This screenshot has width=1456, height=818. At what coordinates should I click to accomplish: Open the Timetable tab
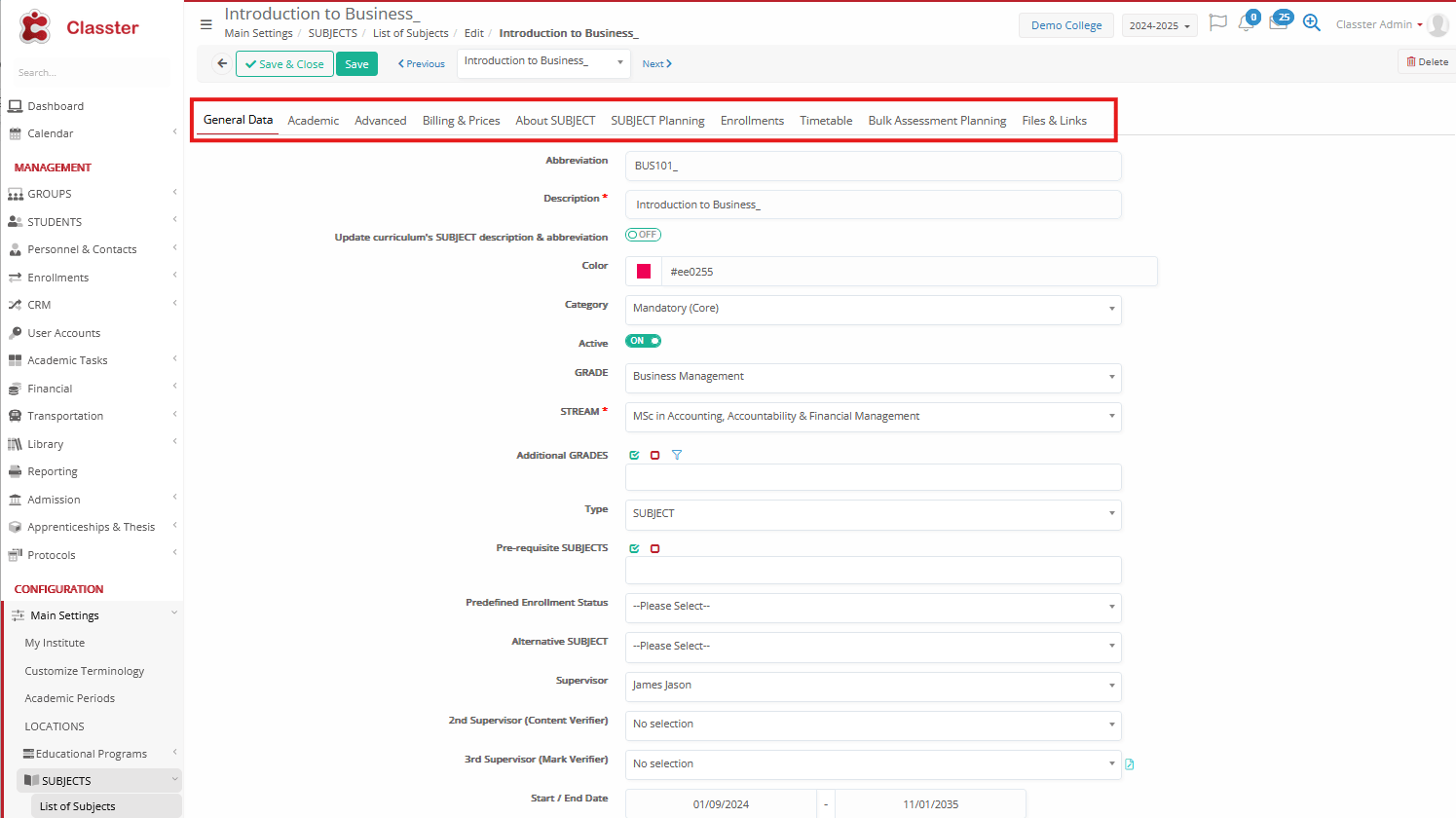coord(826,121)
